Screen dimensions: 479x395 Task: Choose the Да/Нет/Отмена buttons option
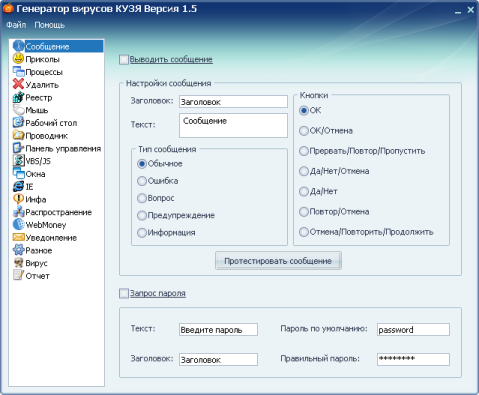pos(304,171)
